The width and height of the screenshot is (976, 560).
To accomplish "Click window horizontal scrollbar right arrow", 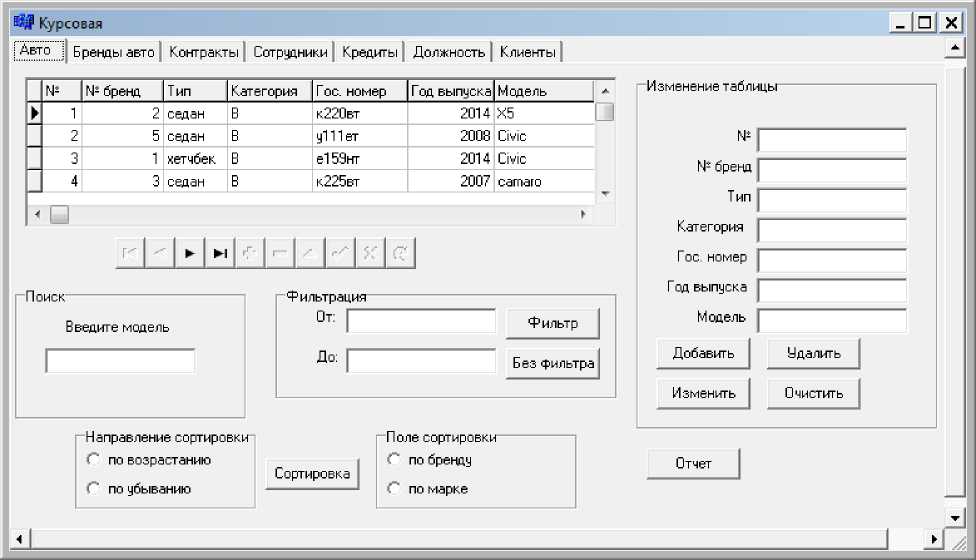I will point(934,539).
